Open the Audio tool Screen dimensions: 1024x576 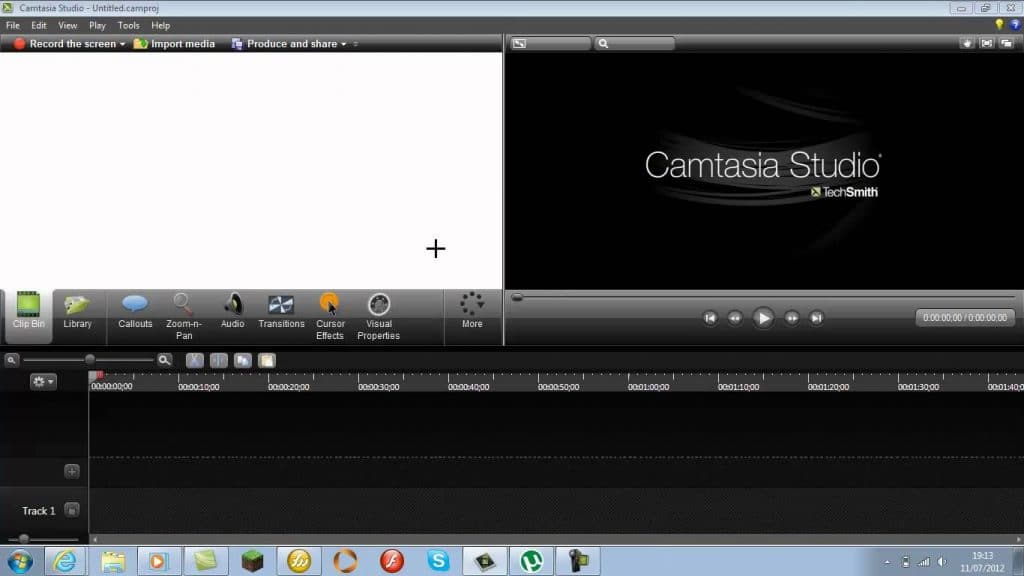tap(232, 311)
